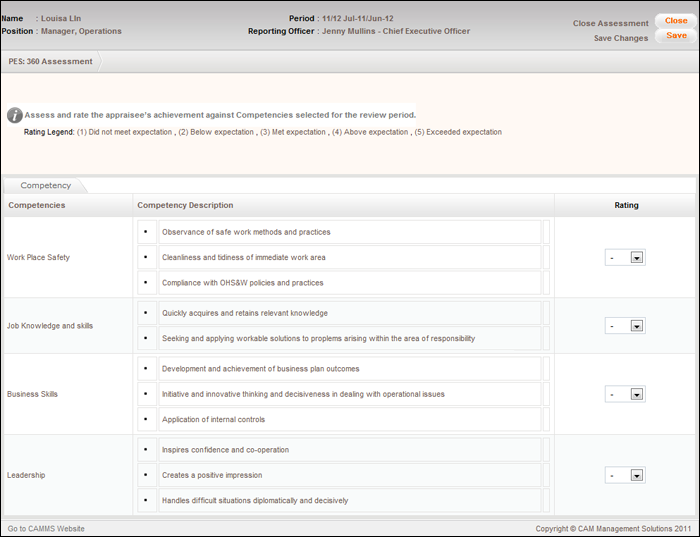Click 'Application of internal controls' description field

[x=349, y=419]
